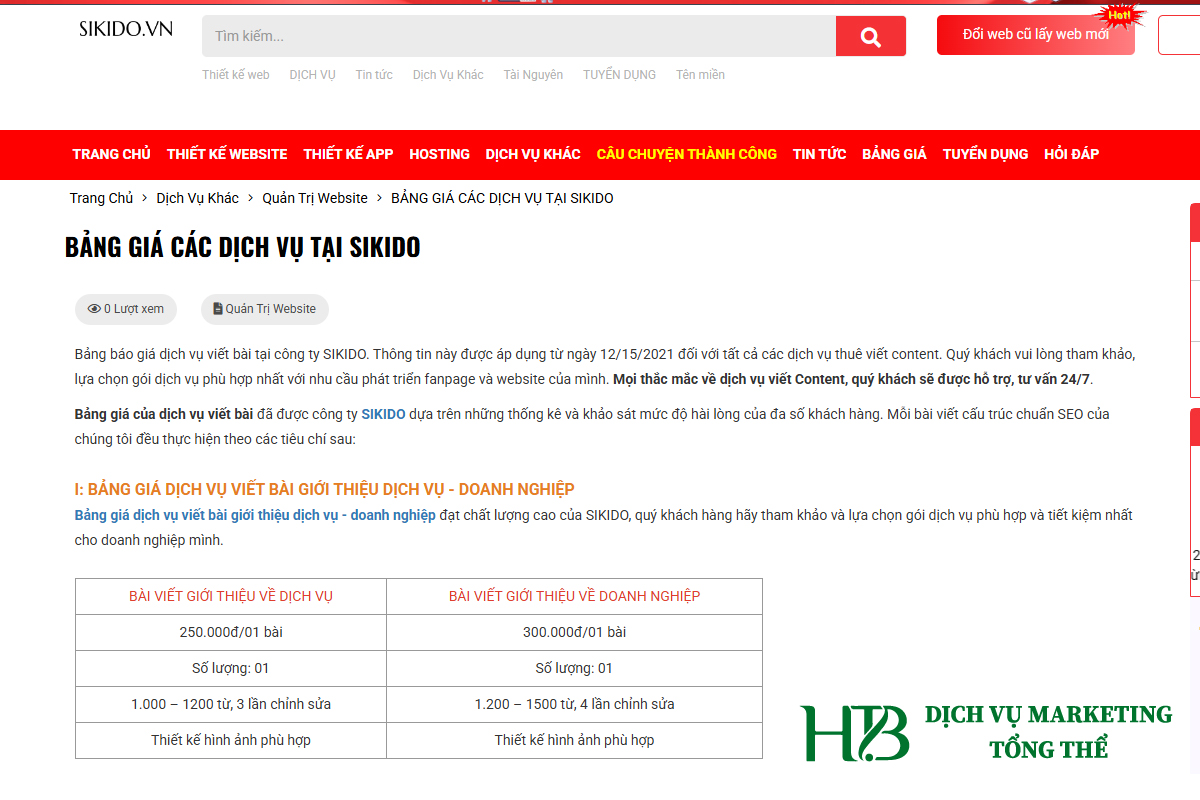The image size is (1200, 800).
Task: Select CÂU CHUYỆN THÀNH CÔNG in navigation
Action: (686, 154)
